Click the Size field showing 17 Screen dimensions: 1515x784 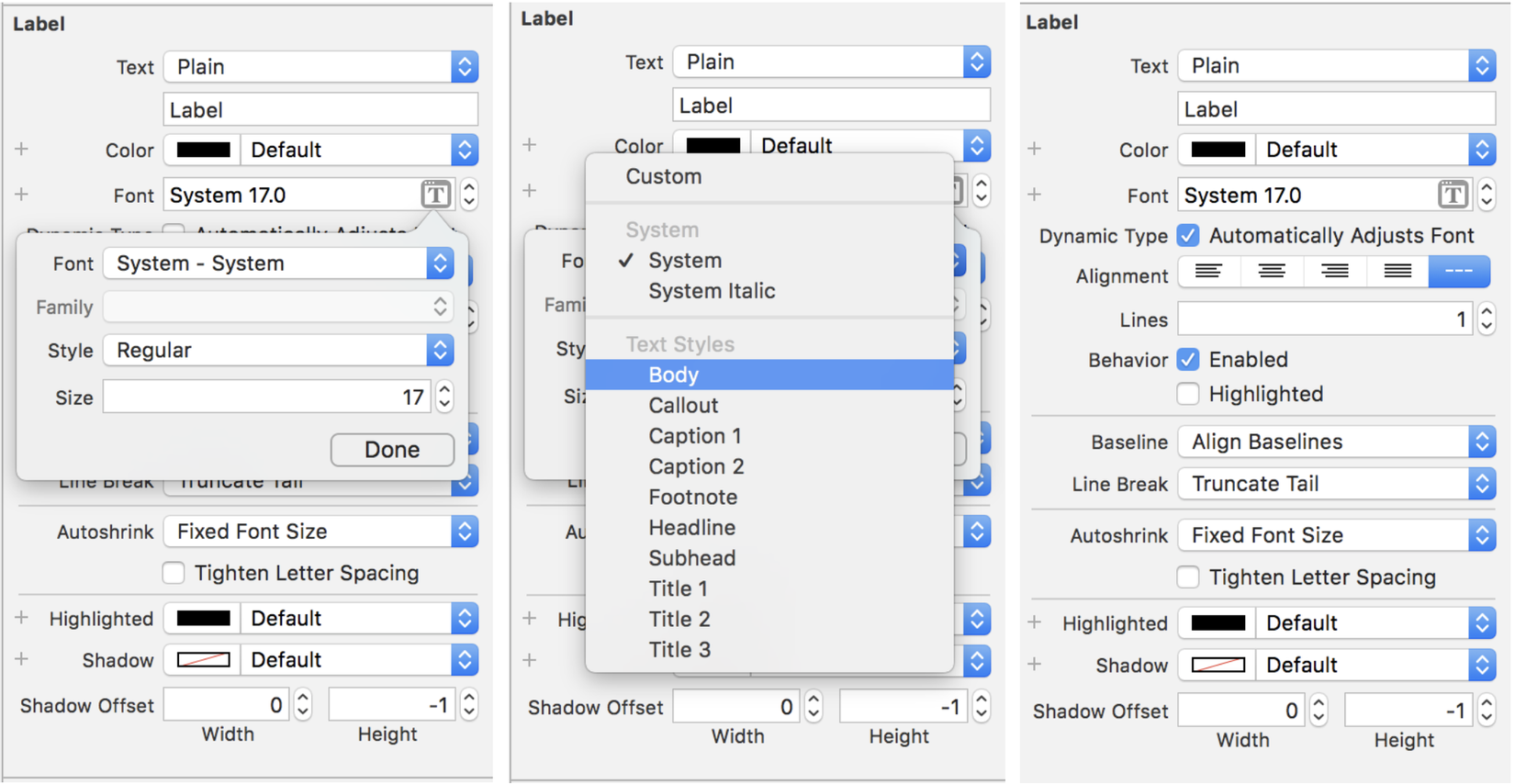pyautogui.click(x=266, y=398)
